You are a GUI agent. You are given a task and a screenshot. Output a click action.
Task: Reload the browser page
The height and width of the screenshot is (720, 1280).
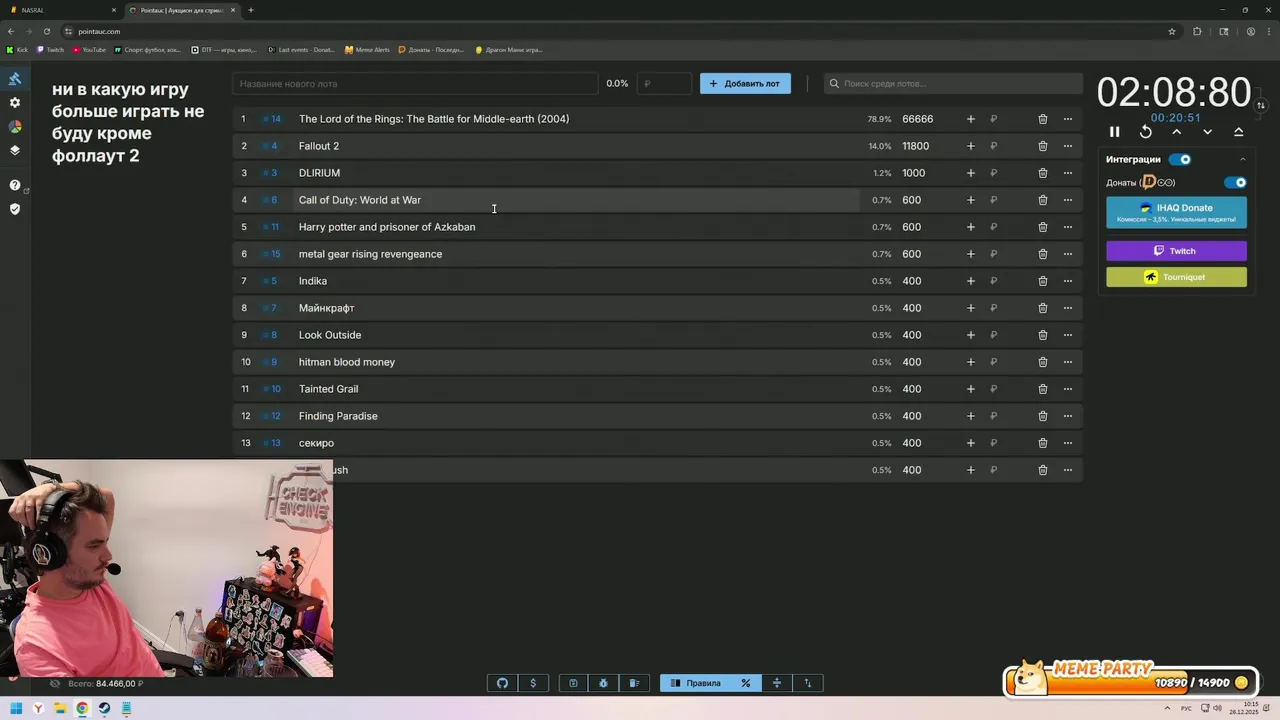click(x=46, y=31)
